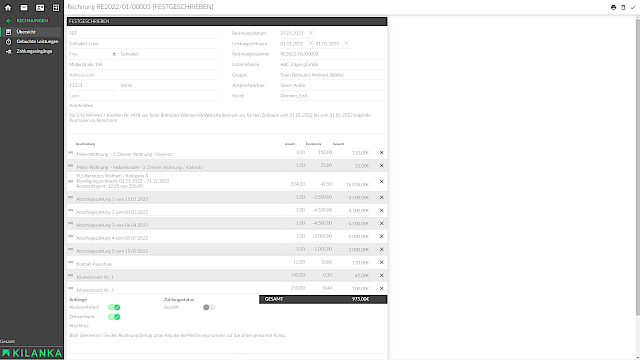Remove the Miete Wohnung Nebenkosten line item

pos(382,166)
